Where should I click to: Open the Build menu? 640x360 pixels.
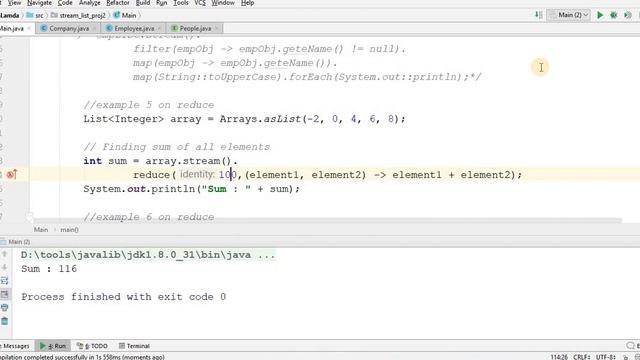tap(143, 3)
